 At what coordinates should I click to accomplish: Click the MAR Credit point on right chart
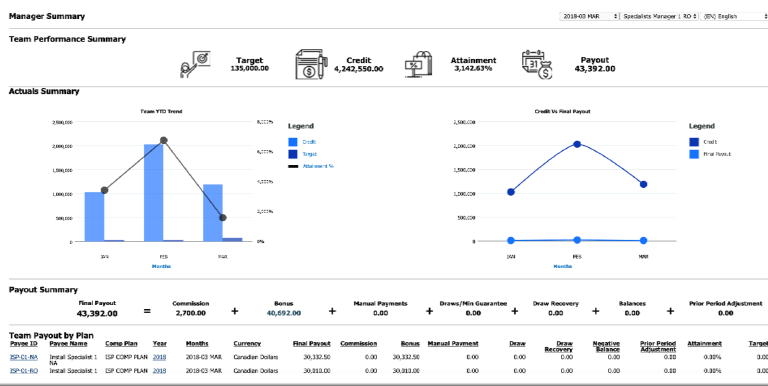pos(643,184)
